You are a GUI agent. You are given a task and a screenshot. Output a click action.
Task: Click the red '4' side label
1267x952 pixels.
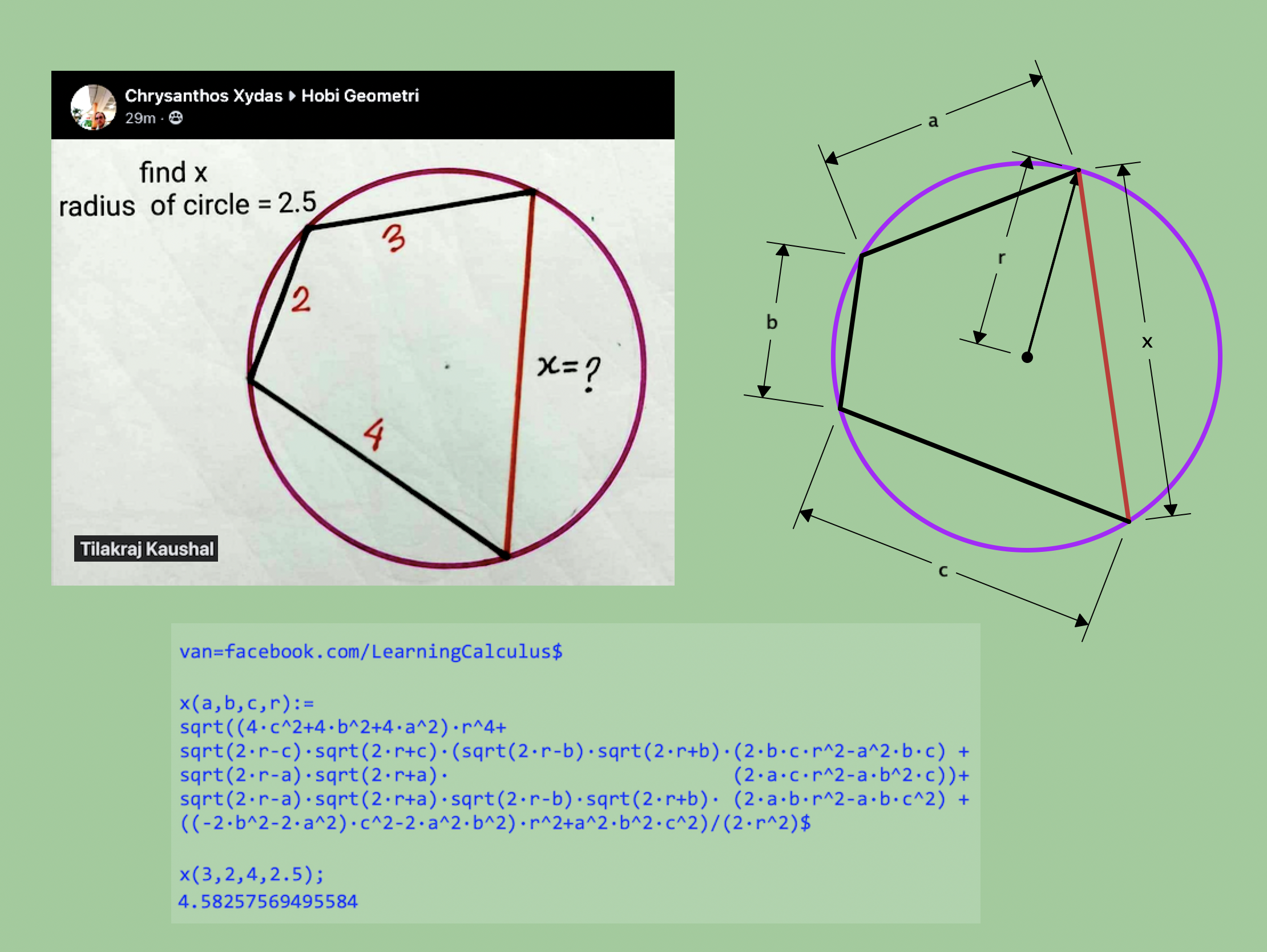pos(374,434)
